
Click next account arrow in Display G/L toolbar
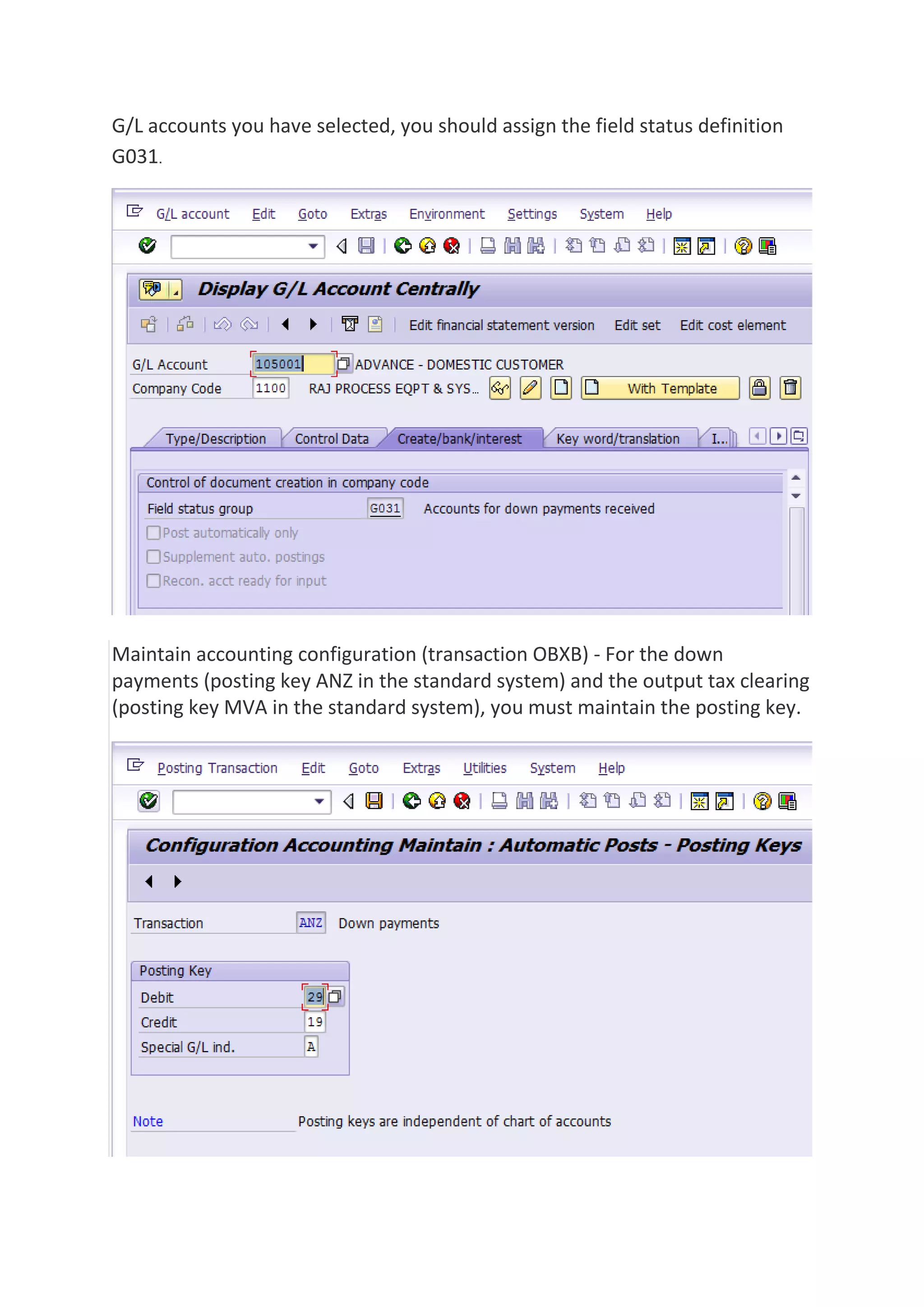pyautogui.click(x=314, y=324)
